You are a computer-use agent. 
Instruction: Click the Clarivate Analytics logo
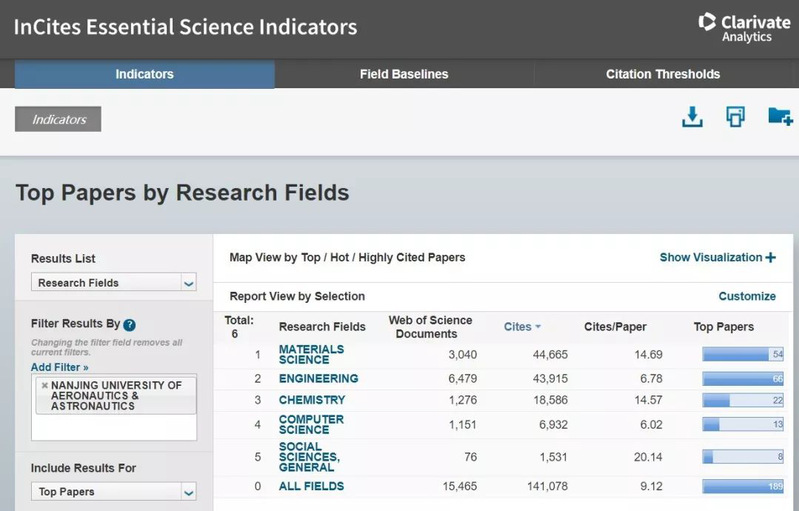tap(743, 27)
